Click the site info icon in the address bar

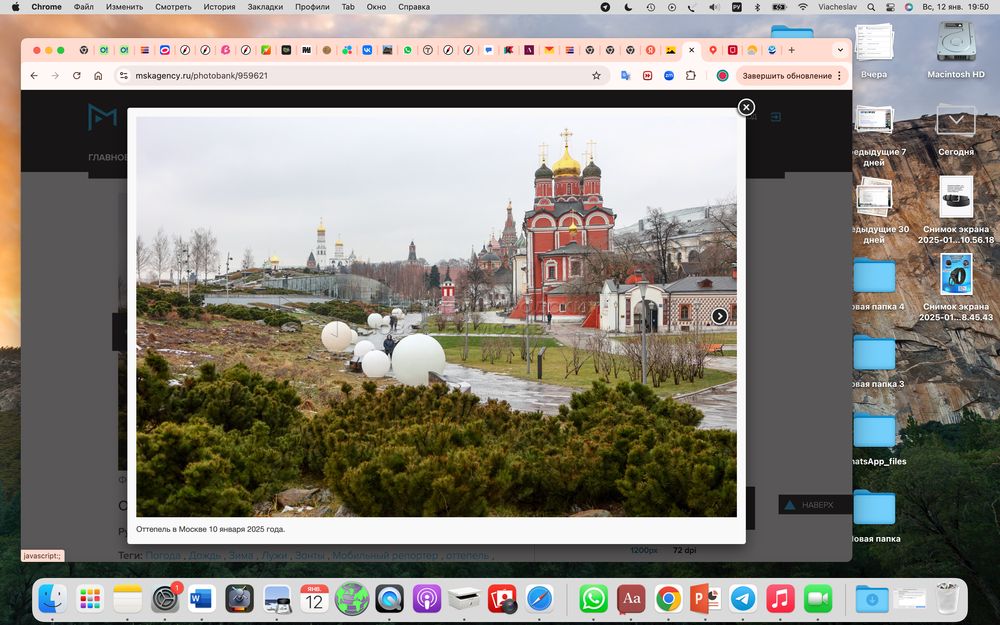(x=123, y=75)
